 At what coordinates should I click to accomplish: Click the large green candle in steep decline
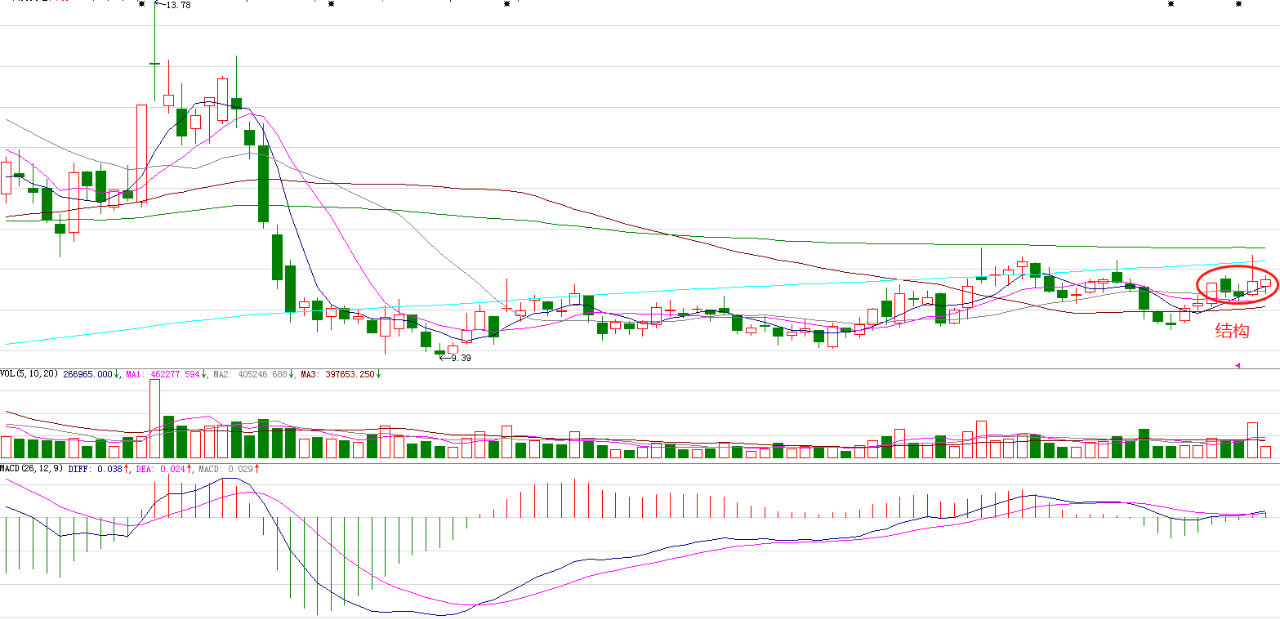(264, 184)
